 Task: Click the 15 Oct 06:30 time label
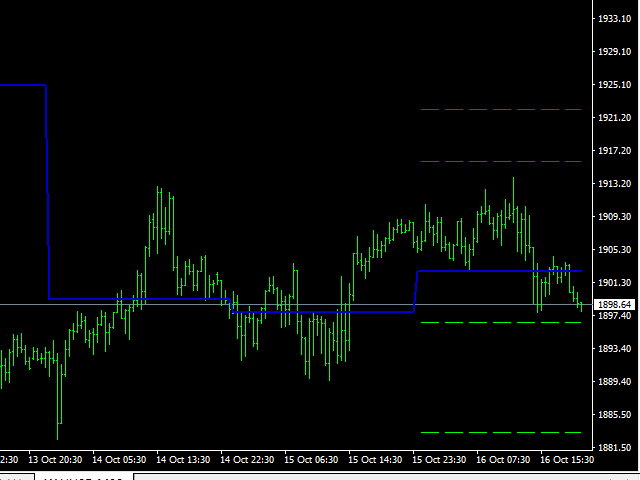312,459
